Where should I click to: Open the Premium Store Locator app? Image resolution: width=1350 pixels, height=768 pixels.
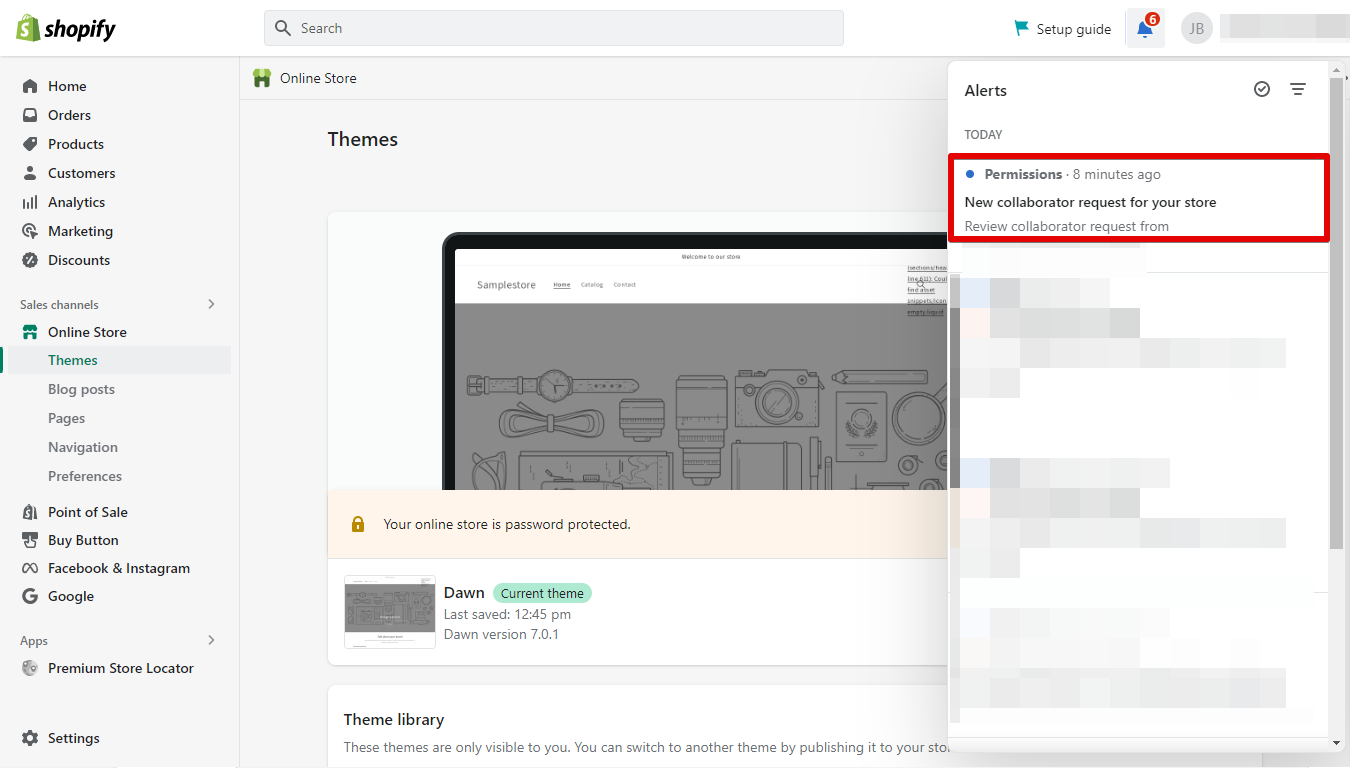(x=121, y=667)
